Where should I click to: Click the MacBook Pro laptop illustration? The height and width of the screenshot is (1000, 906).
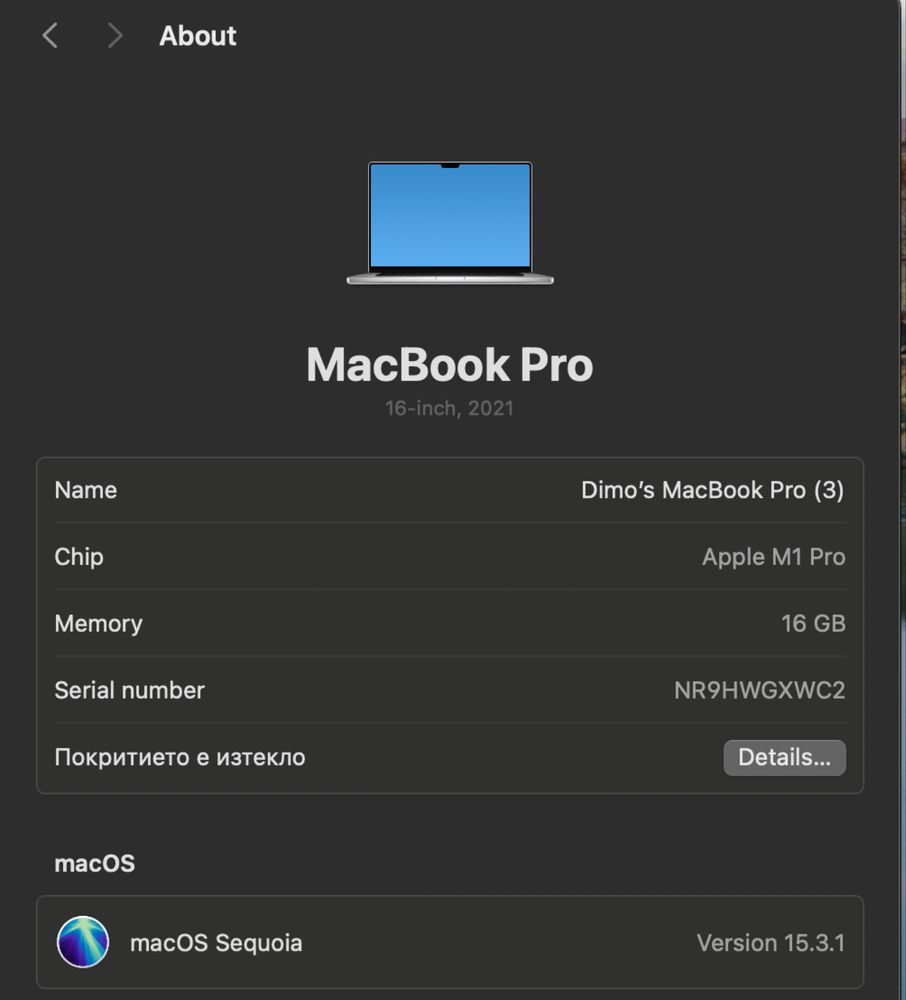pos(450,223)
